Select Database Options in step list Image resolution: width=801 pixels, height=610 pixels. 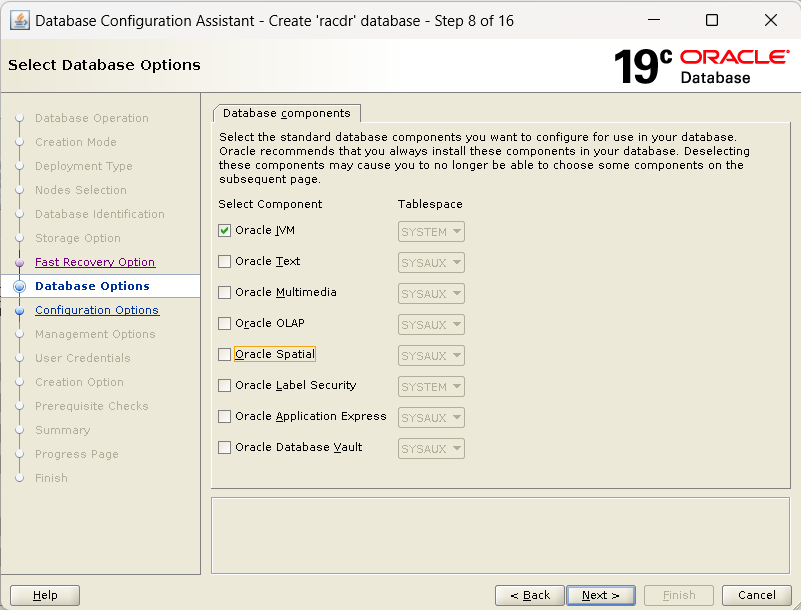coord(92,286)
